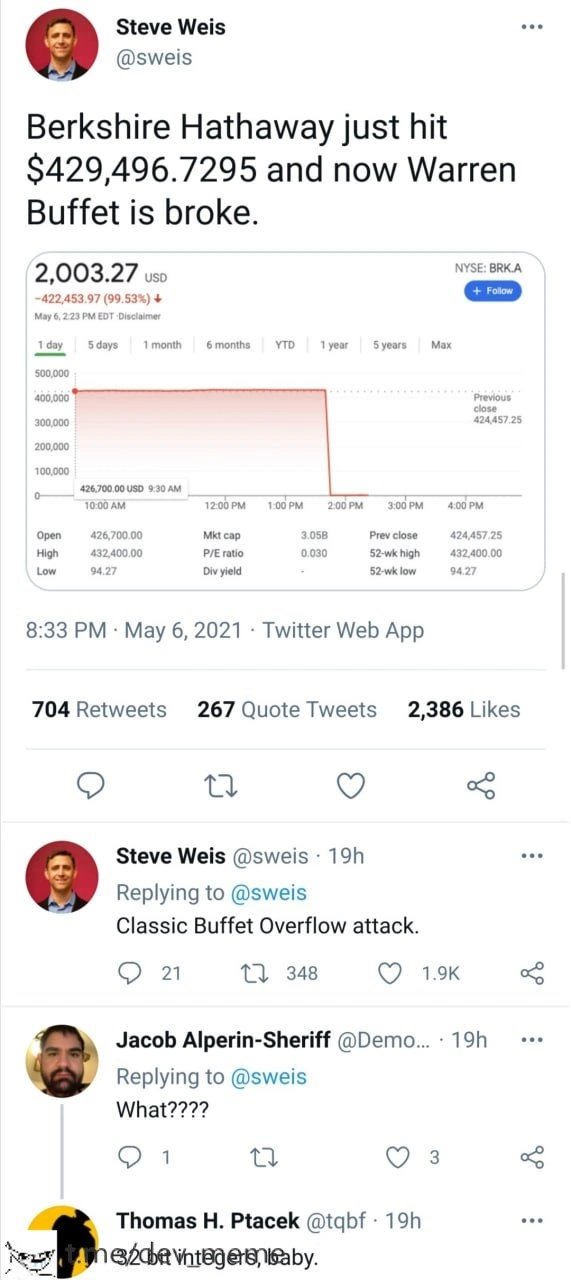Select the 1 year chart range tab
The image size is (571, 1280).
pos(334,345)
